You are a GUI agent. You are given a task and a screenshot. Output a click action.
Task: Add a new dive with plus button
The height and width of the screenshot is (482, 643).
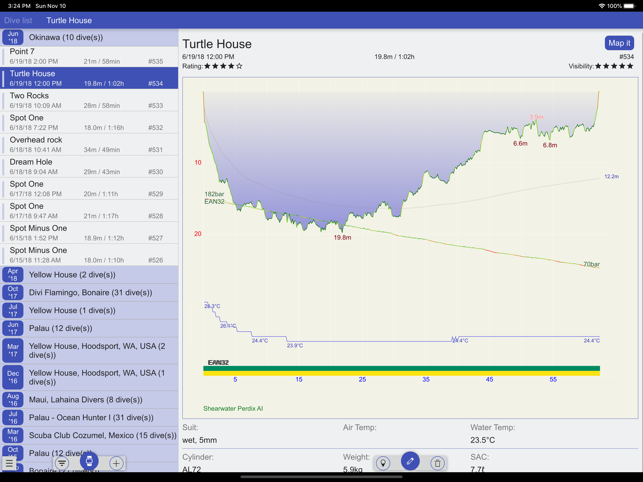[116, 463]
